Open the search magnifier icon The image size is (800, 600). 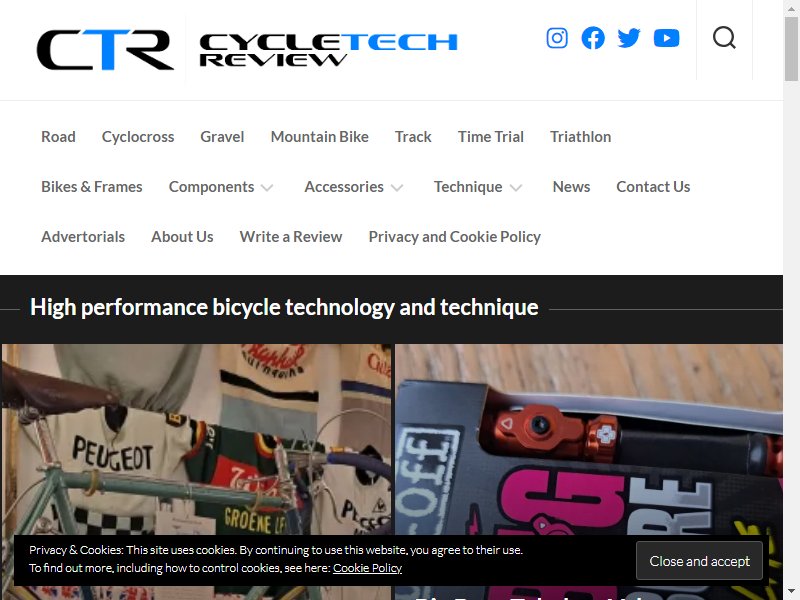724,38
